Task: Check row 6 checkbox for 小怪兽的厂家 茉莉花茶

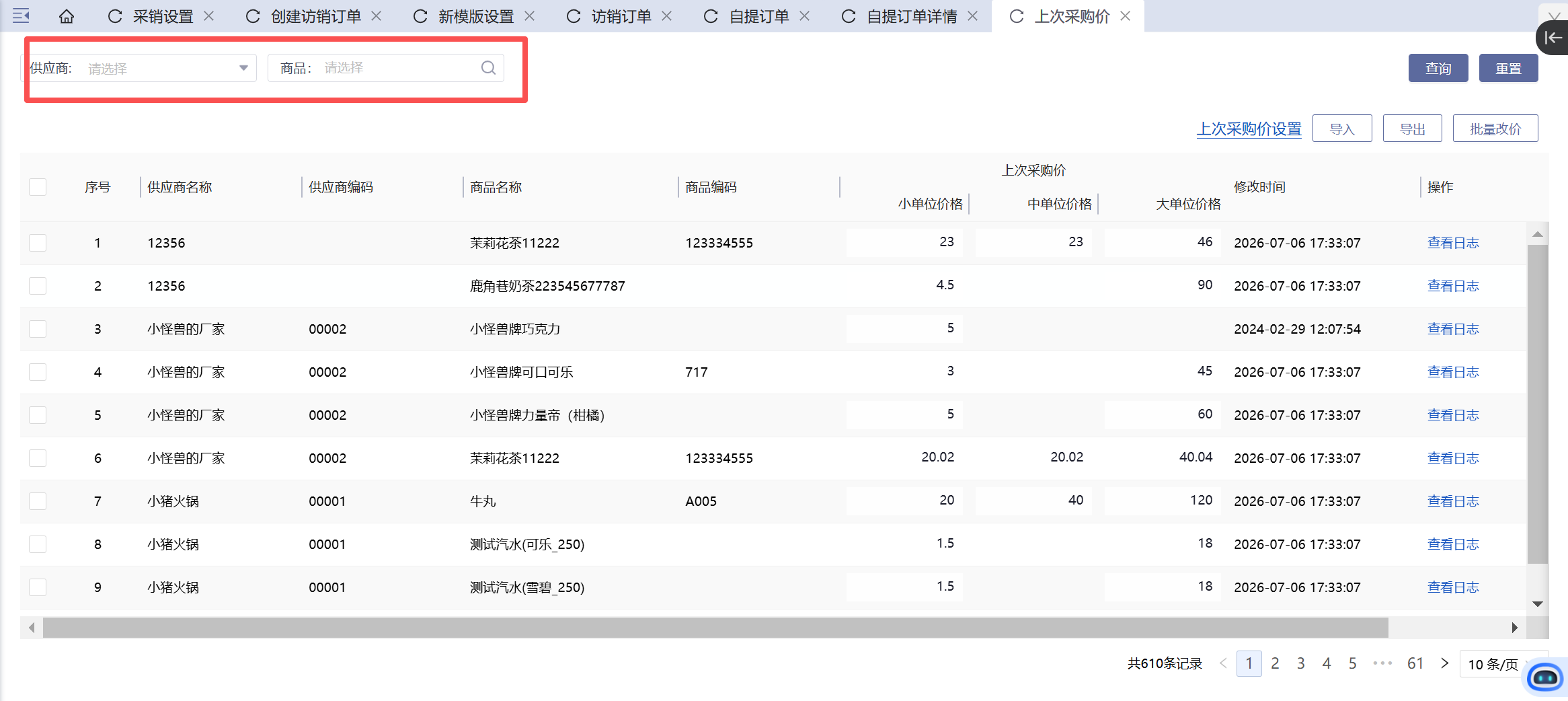Action: coord(38,458)
